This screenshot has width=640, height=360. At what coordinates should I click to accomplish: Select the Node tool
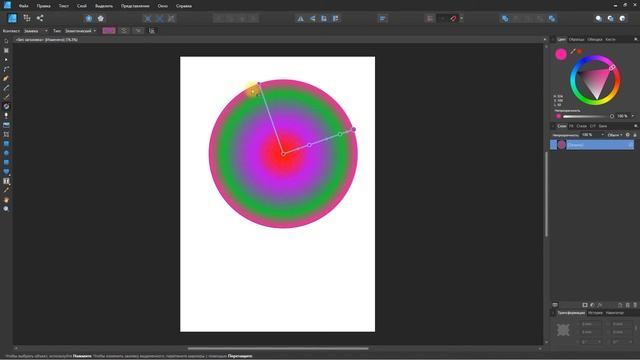6,60
